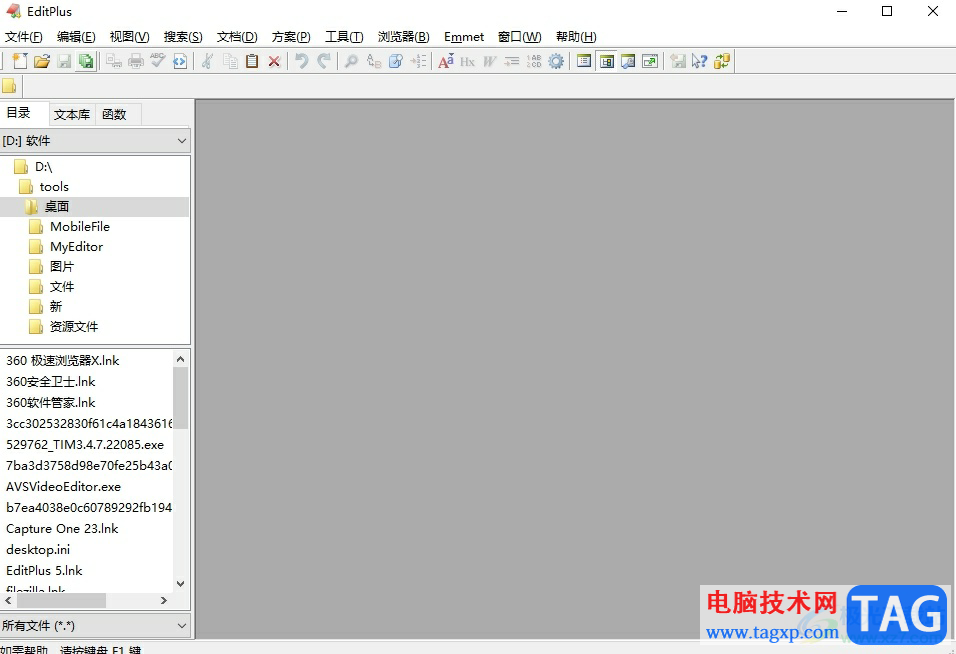Click the gear Preferences icon
The image size is (956, 654).
[x=556, y=61]
